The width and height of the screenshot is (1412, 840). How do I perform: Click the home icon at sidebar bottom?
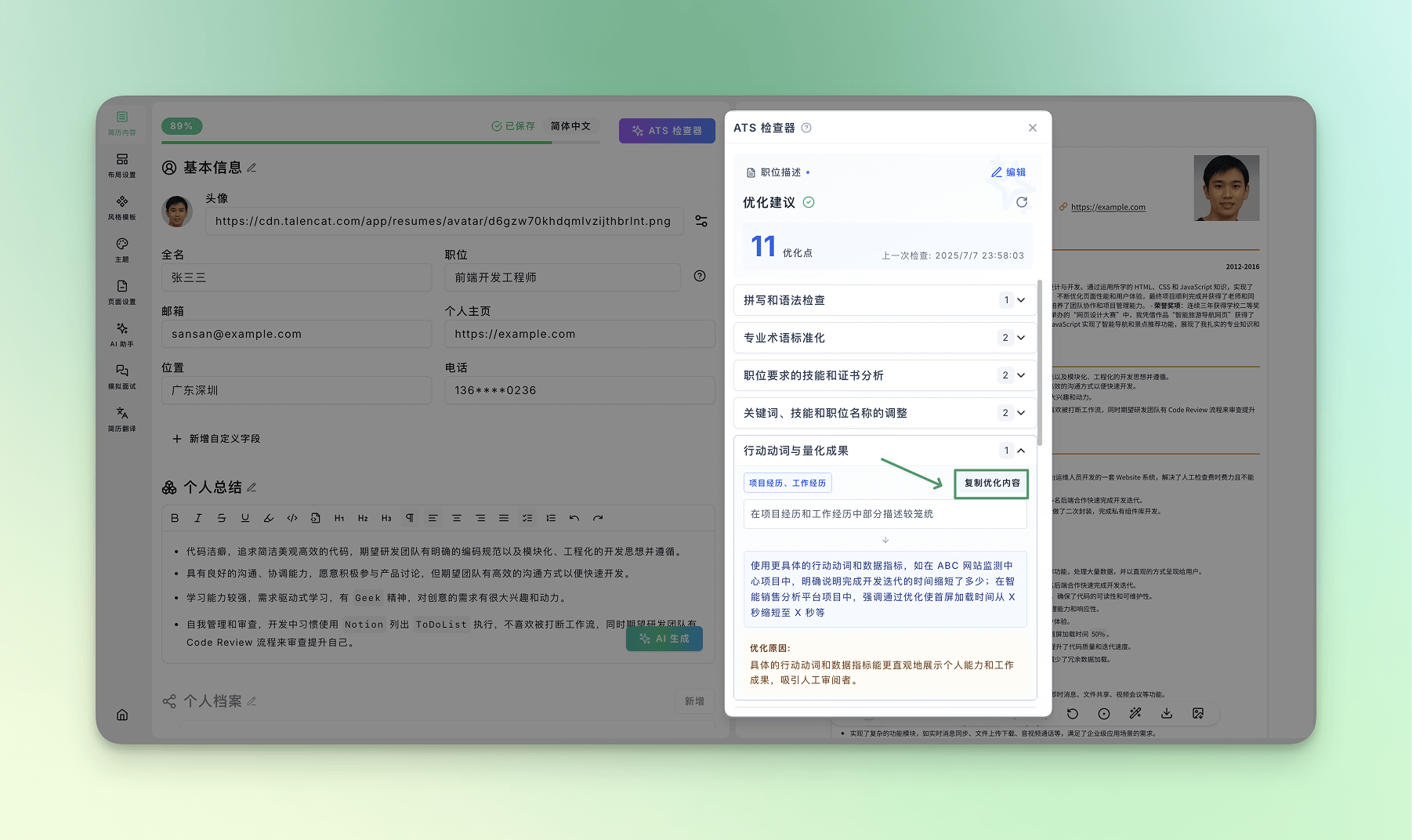coord(122,715)
